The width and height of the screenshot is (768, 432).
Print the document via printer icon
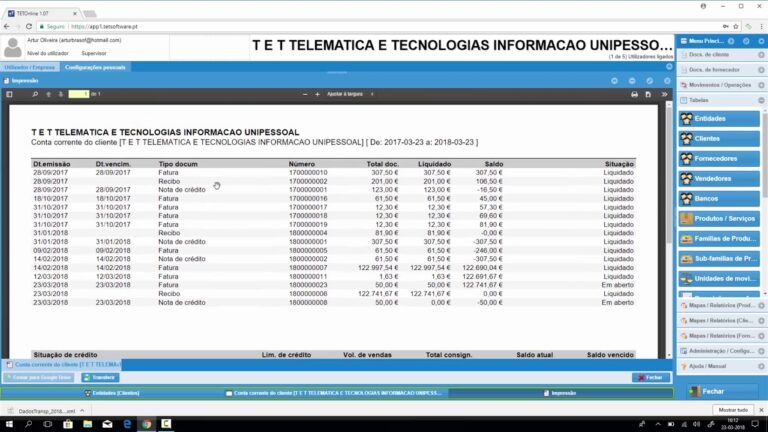coord(634,94)
